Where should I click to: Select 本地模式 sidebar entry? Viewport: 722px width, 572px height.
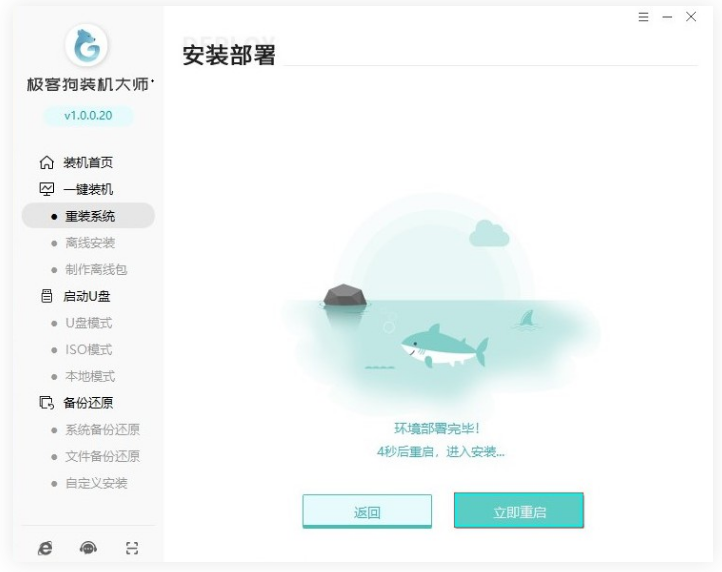pos(88,376)
